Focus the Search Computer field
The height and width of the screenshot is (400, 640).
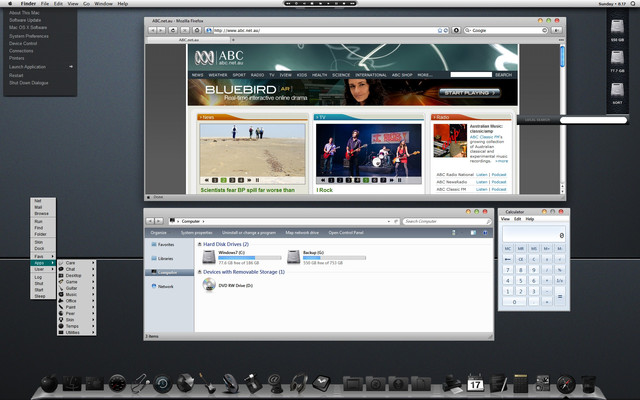coord(447,221)
